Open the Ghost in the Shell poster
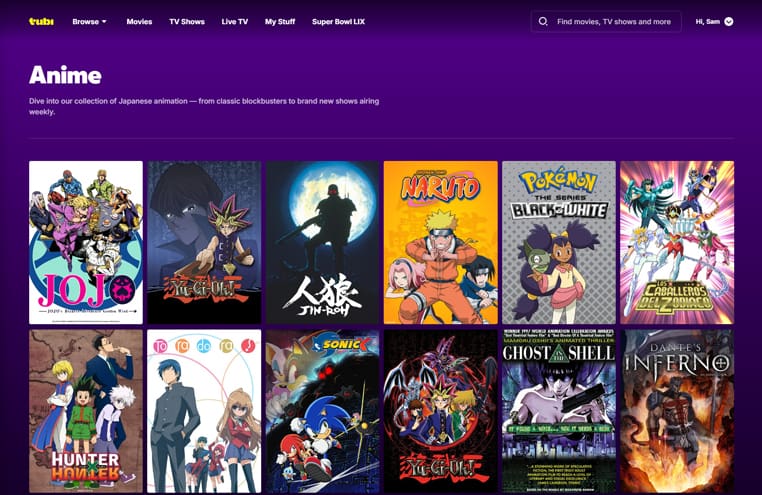The height and width of the screenshot is (495, 762). (x=559, y=411)
